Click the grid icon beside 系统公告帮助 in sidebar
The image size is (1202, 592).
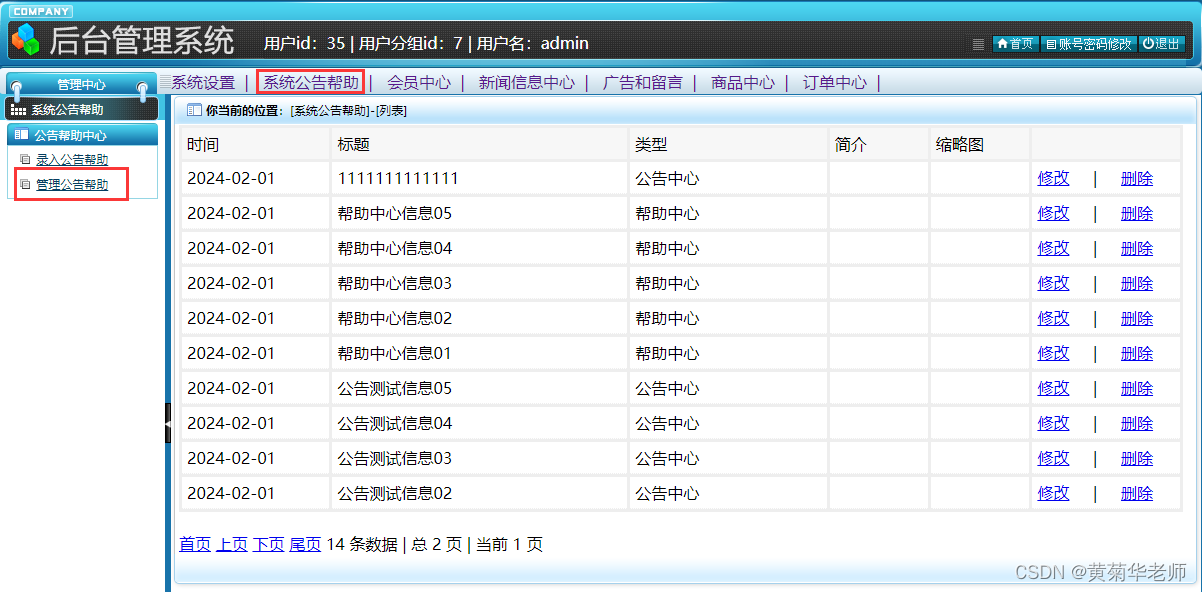coord(19,110)
